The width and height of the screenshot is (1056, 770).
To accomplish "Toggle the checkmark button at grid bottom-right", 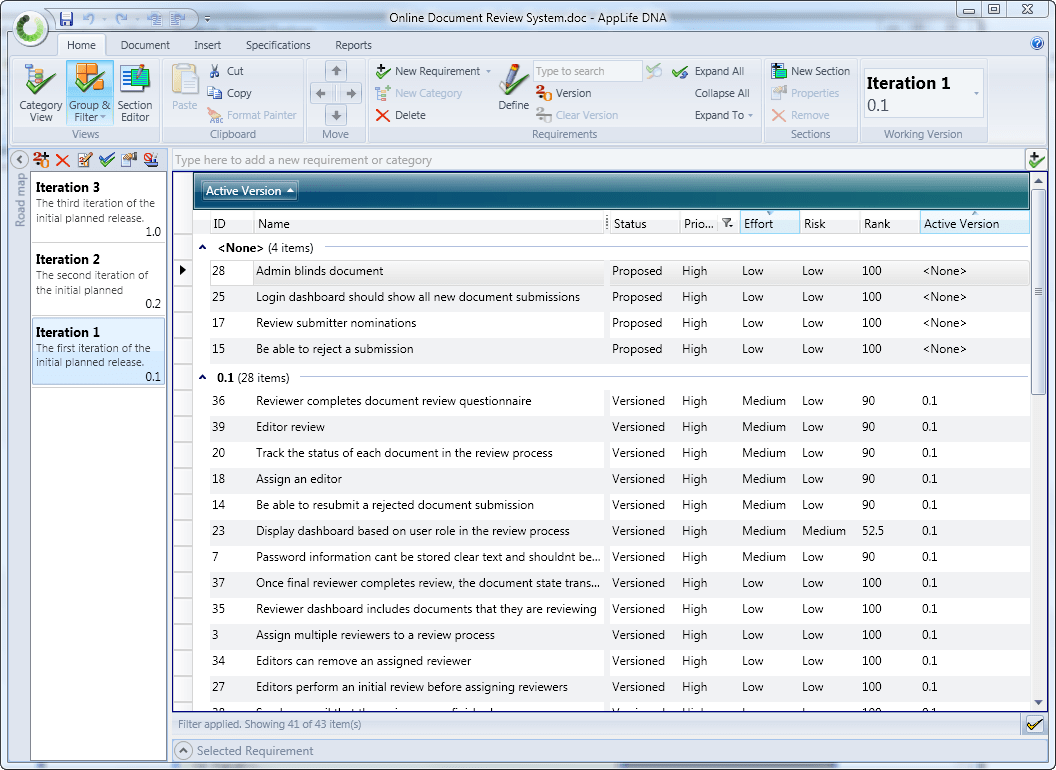I will point(1035,724).
